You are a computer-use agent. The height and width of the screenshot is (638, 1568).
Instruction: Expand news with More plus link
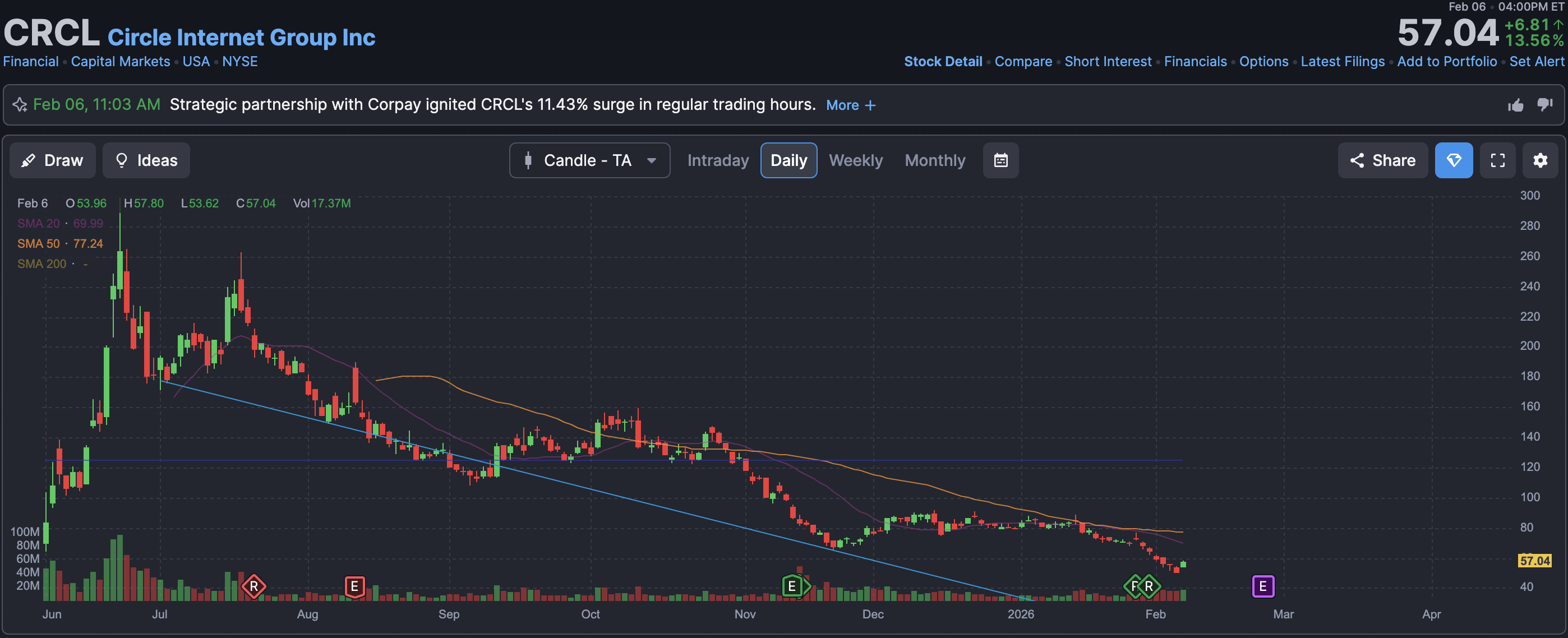click(x=850, y=105)
